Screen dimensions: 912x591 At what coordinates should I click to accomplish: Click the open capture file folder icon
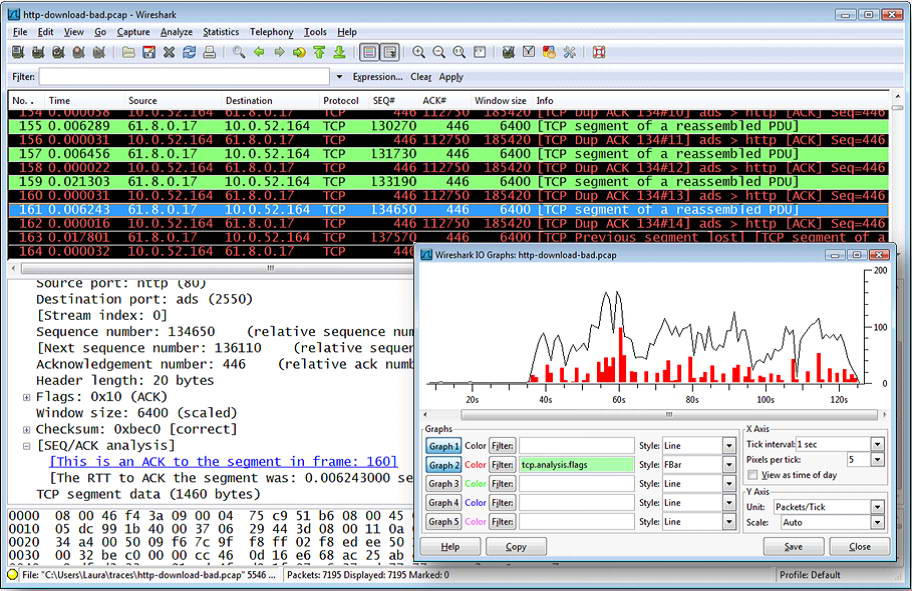128,52
